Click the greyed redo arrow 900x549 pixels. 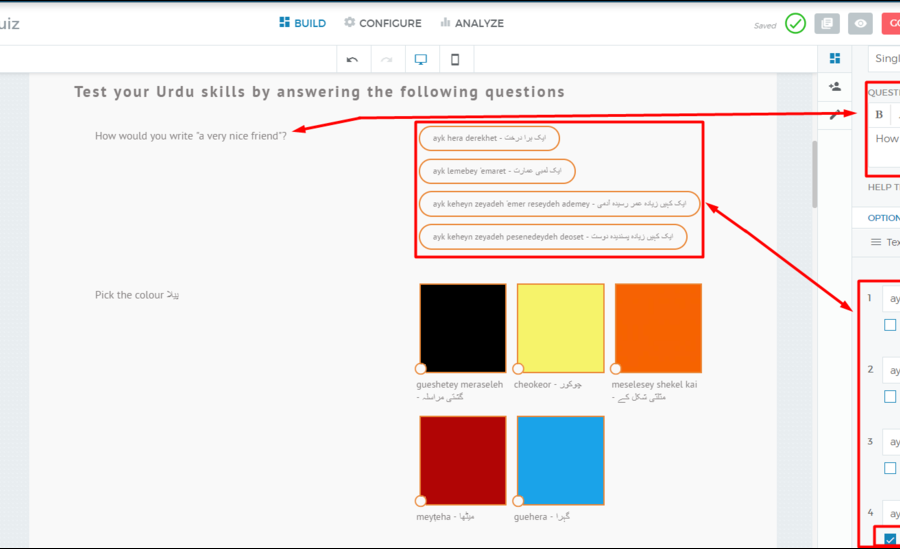tap(387, 60)
